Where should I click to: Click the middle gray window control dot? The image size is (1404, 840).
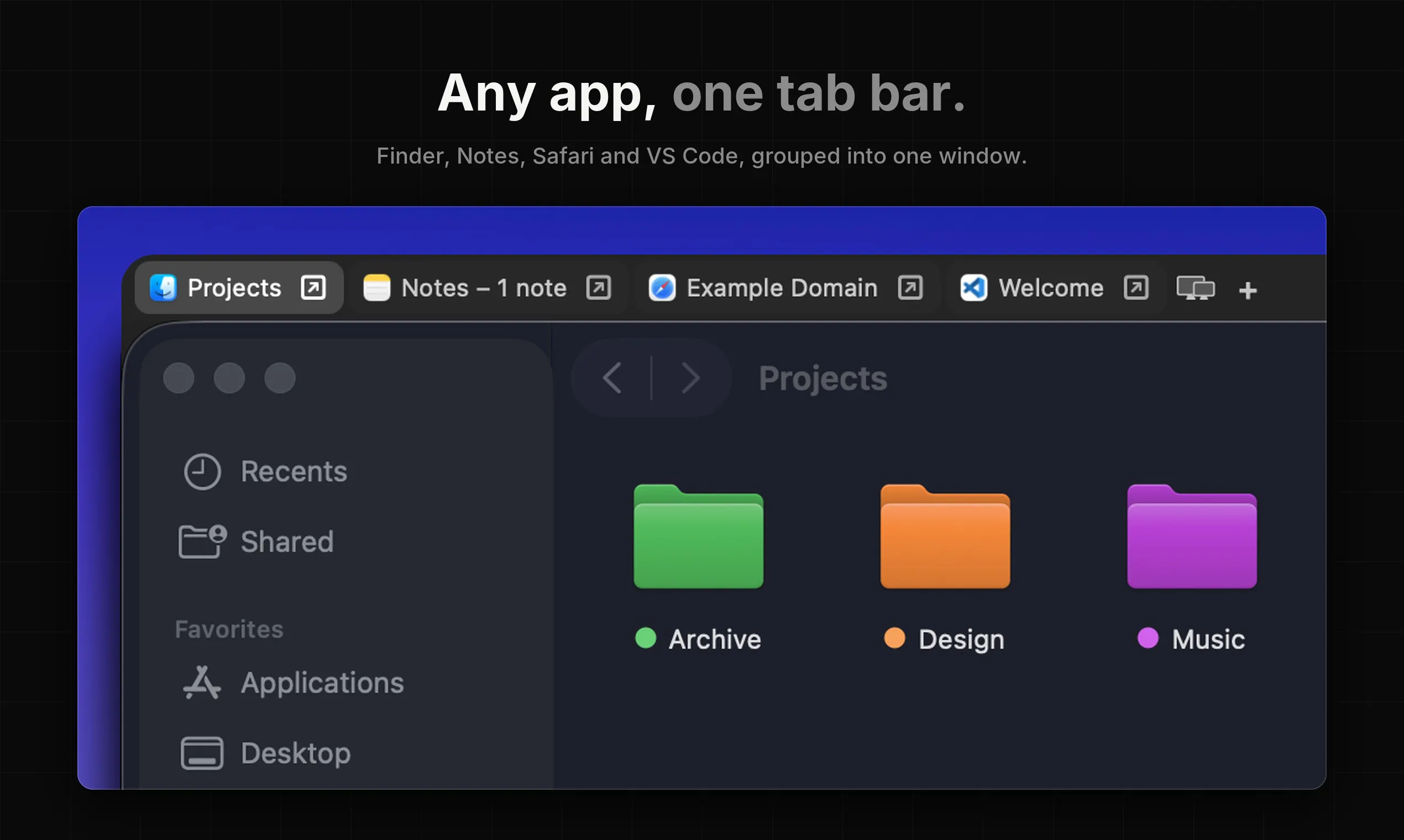point(229,378)
